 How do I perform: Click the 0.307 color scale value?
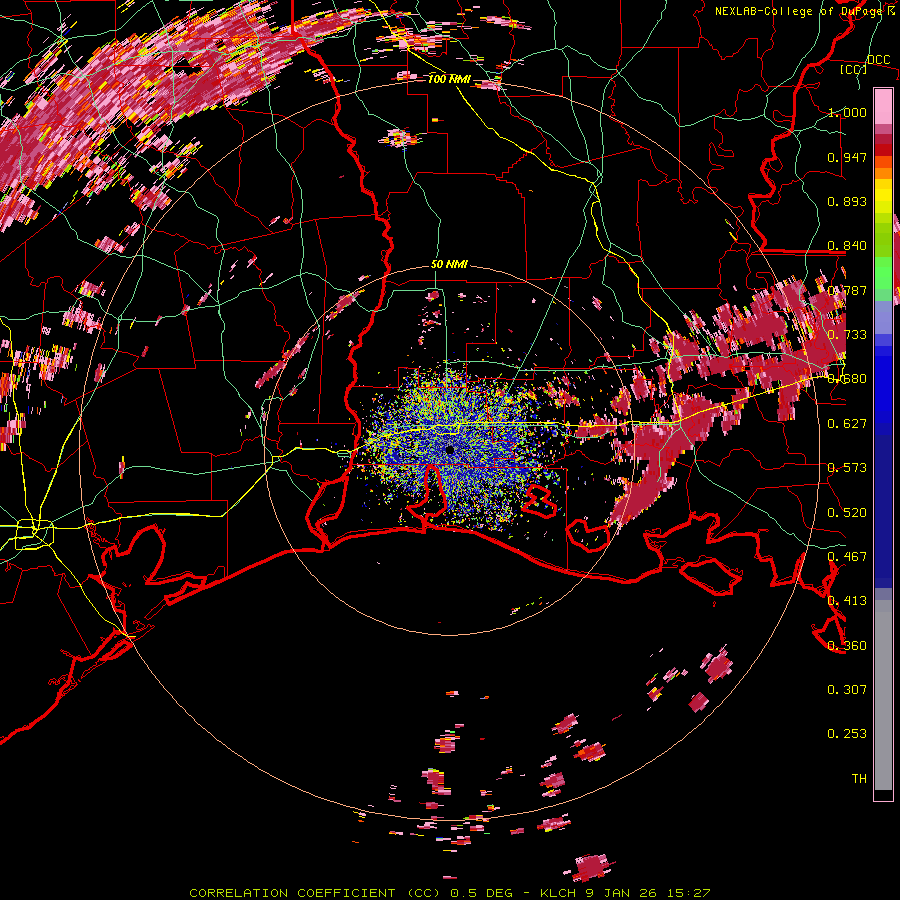847,690
